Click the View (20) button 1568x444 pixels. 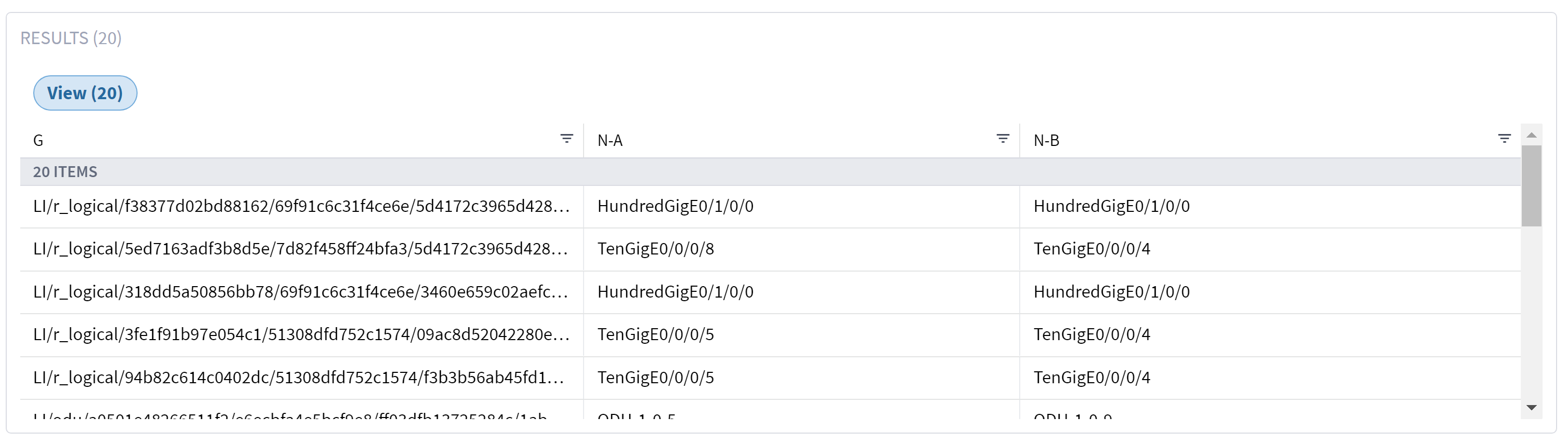85,92
